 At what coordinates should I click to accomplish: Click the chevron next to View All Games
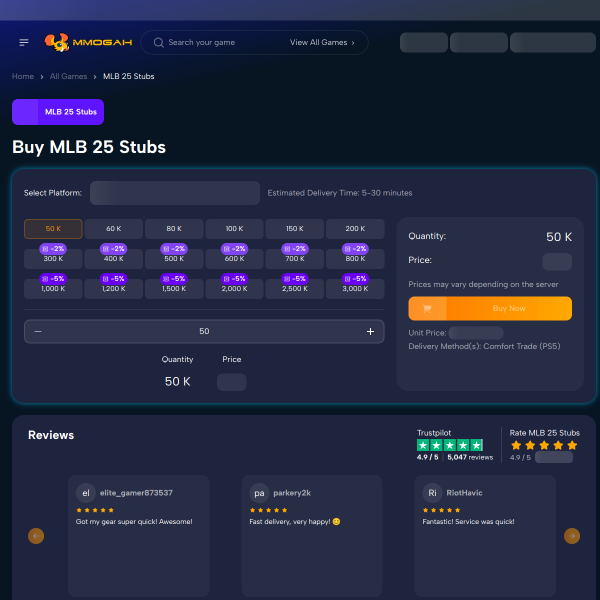pos(353,43)
